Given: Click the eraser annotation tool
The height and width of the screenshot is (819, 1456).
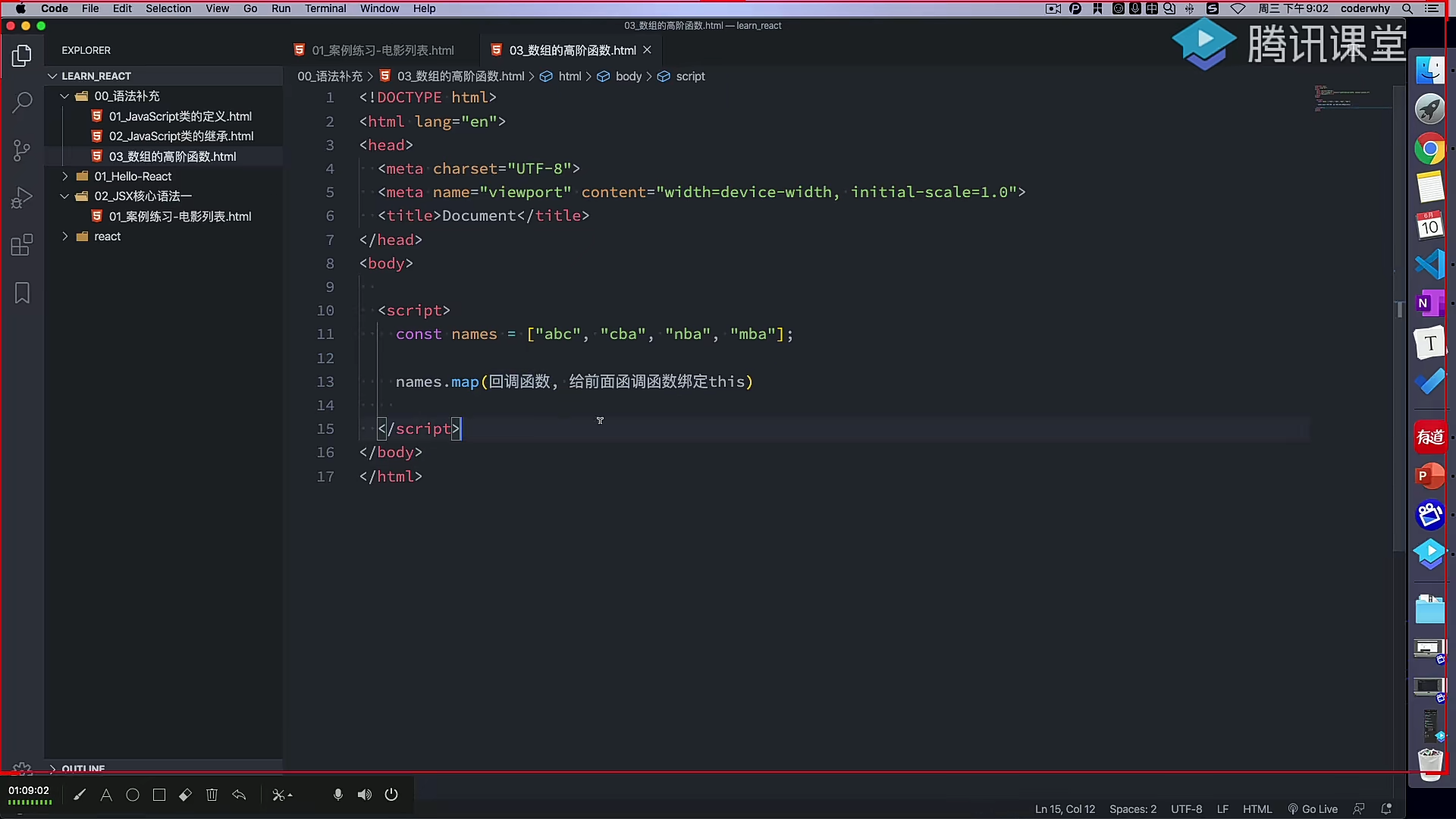Looking at the screenshot, I should [185, 795].
